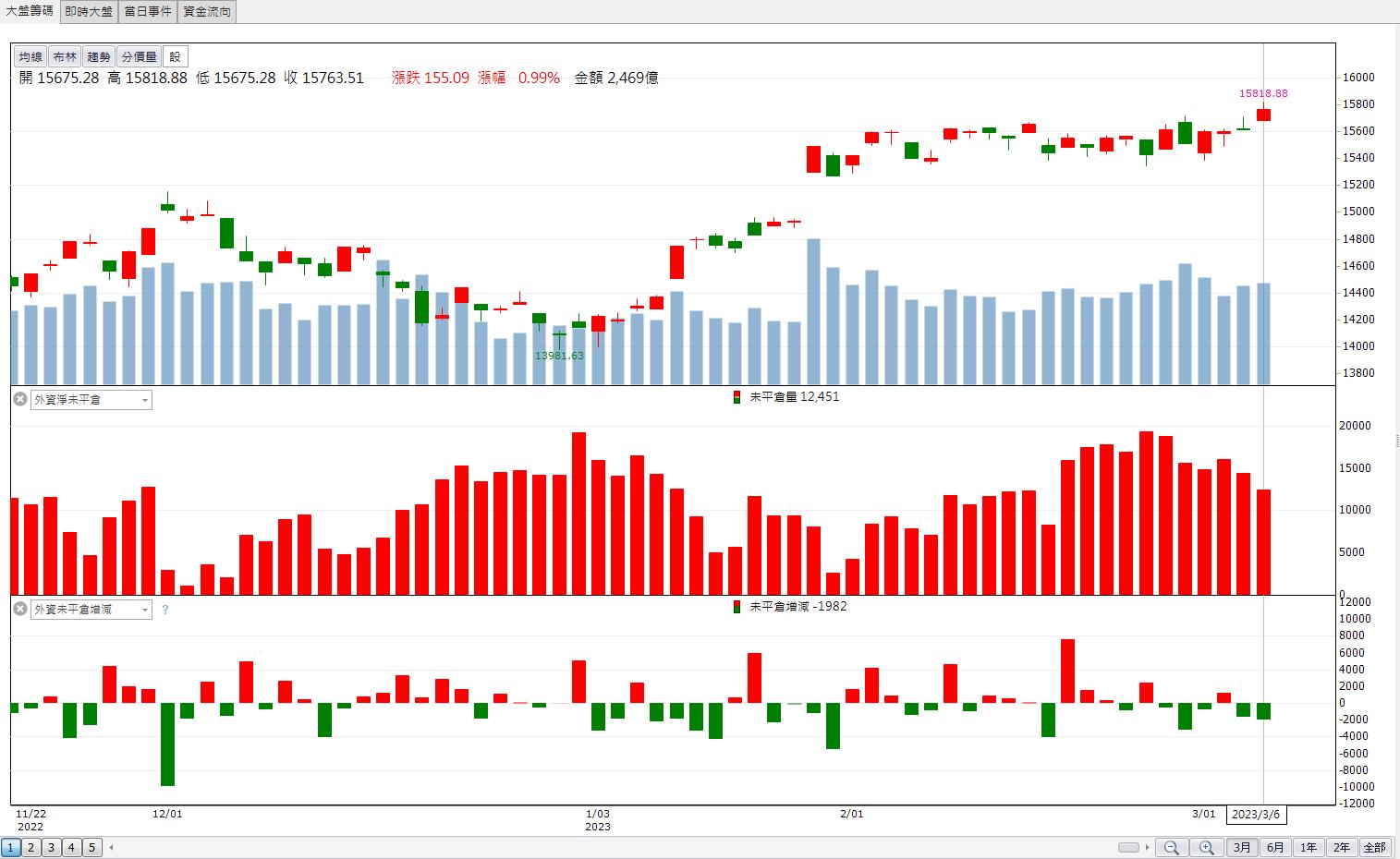Image resolution: width=1400 pixels, height=859 pixels.
Task: Click the 未平倉增減 -1982 legend text
Action: pos(798,607)
